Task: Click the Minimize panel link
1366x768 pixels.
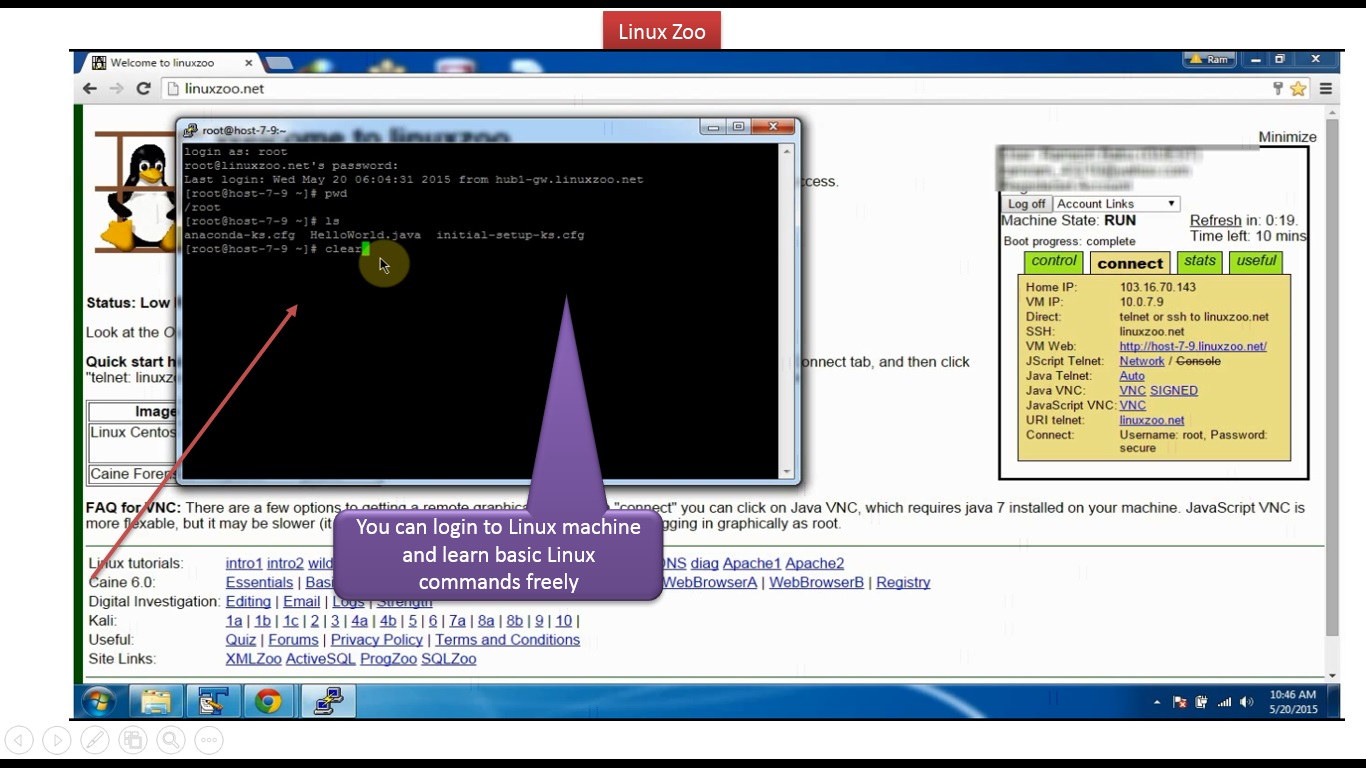Action: pos(1287,137)
